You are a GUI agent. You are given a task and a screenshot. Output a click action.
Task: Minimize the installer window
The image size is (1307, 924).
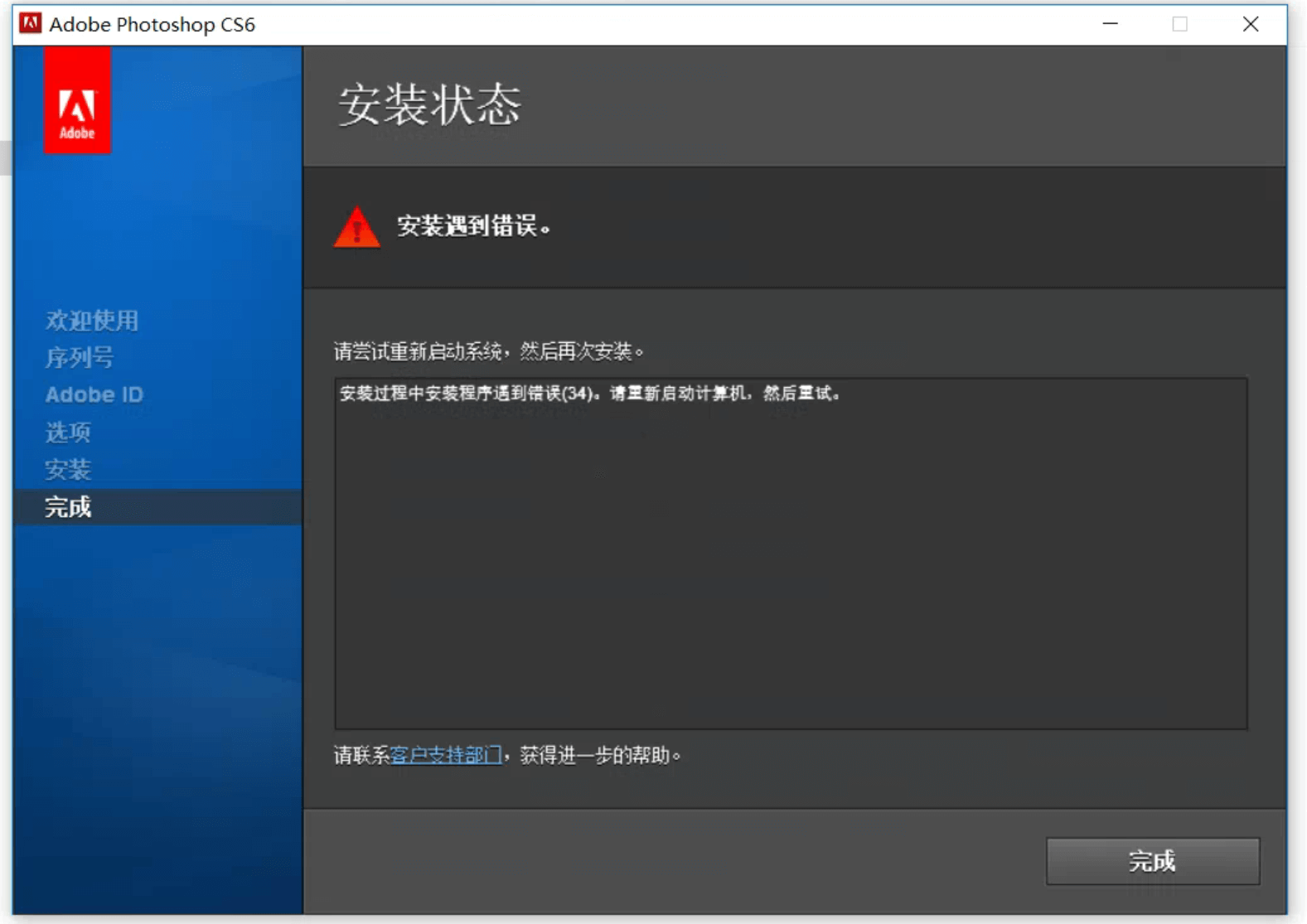click(x=1111, y=24)
